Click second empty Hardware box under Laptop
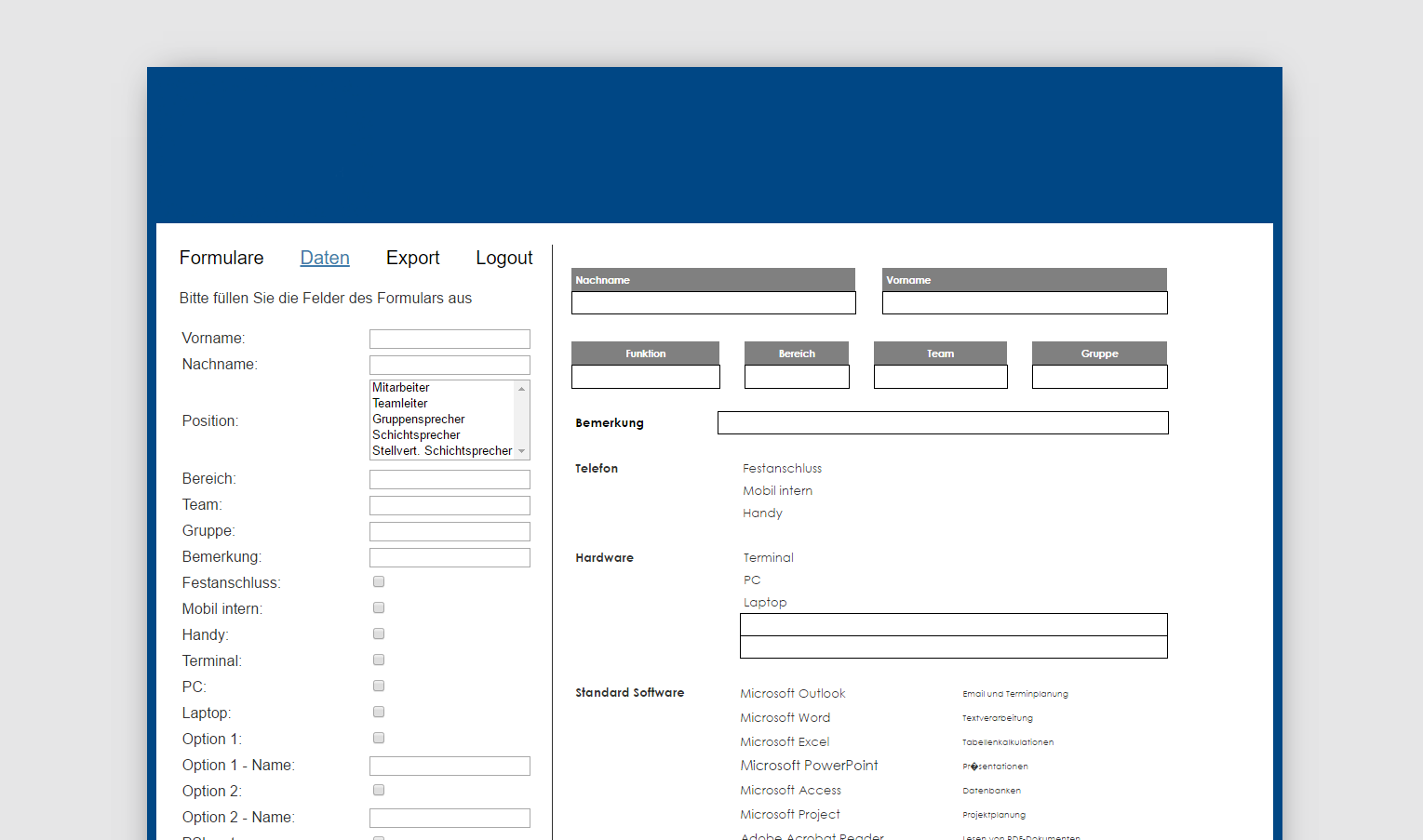 point(954,647)
